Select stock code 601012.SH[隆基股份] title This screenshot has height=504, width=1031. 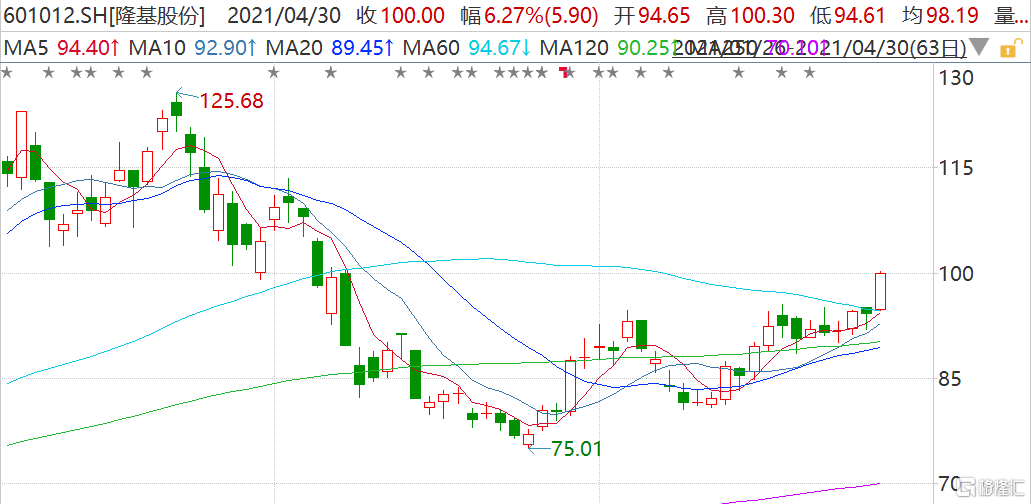[x=103, y=16]
